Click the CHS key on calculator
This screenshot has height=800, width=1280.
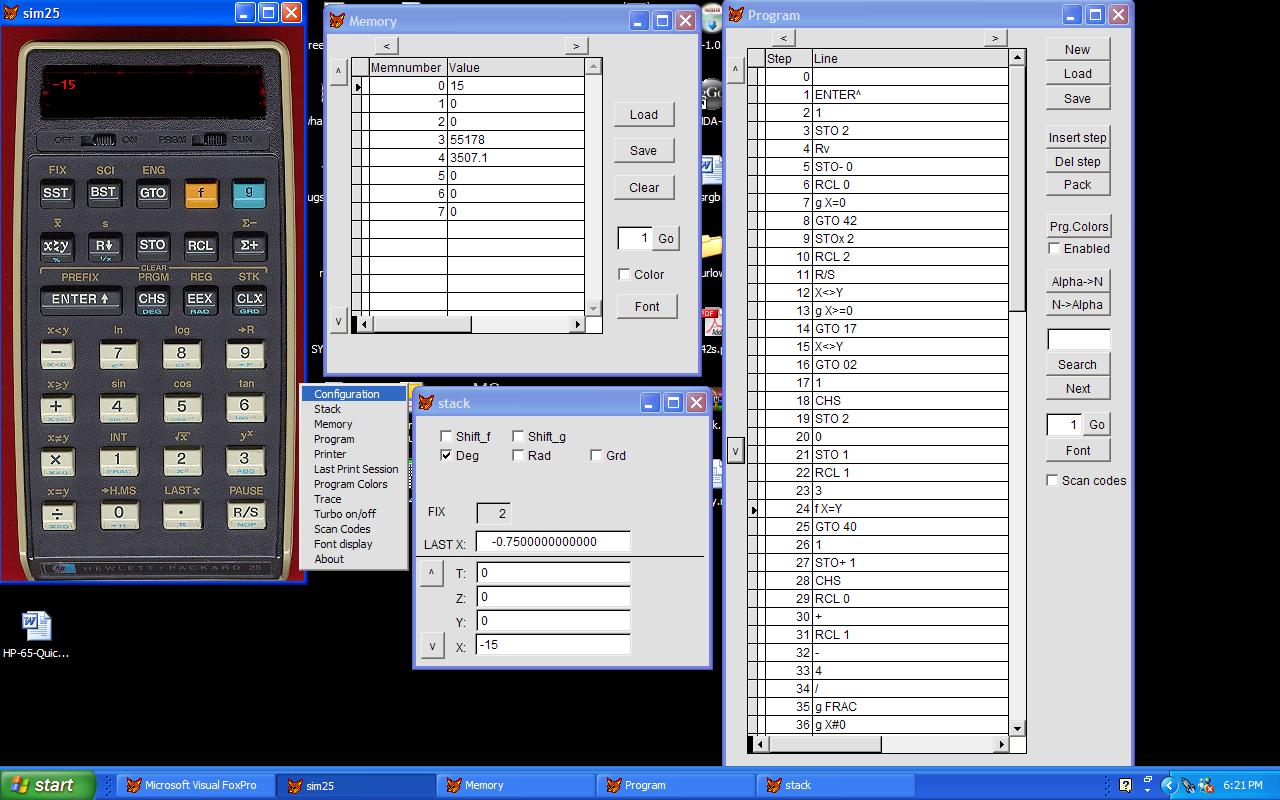click(152, 301)
